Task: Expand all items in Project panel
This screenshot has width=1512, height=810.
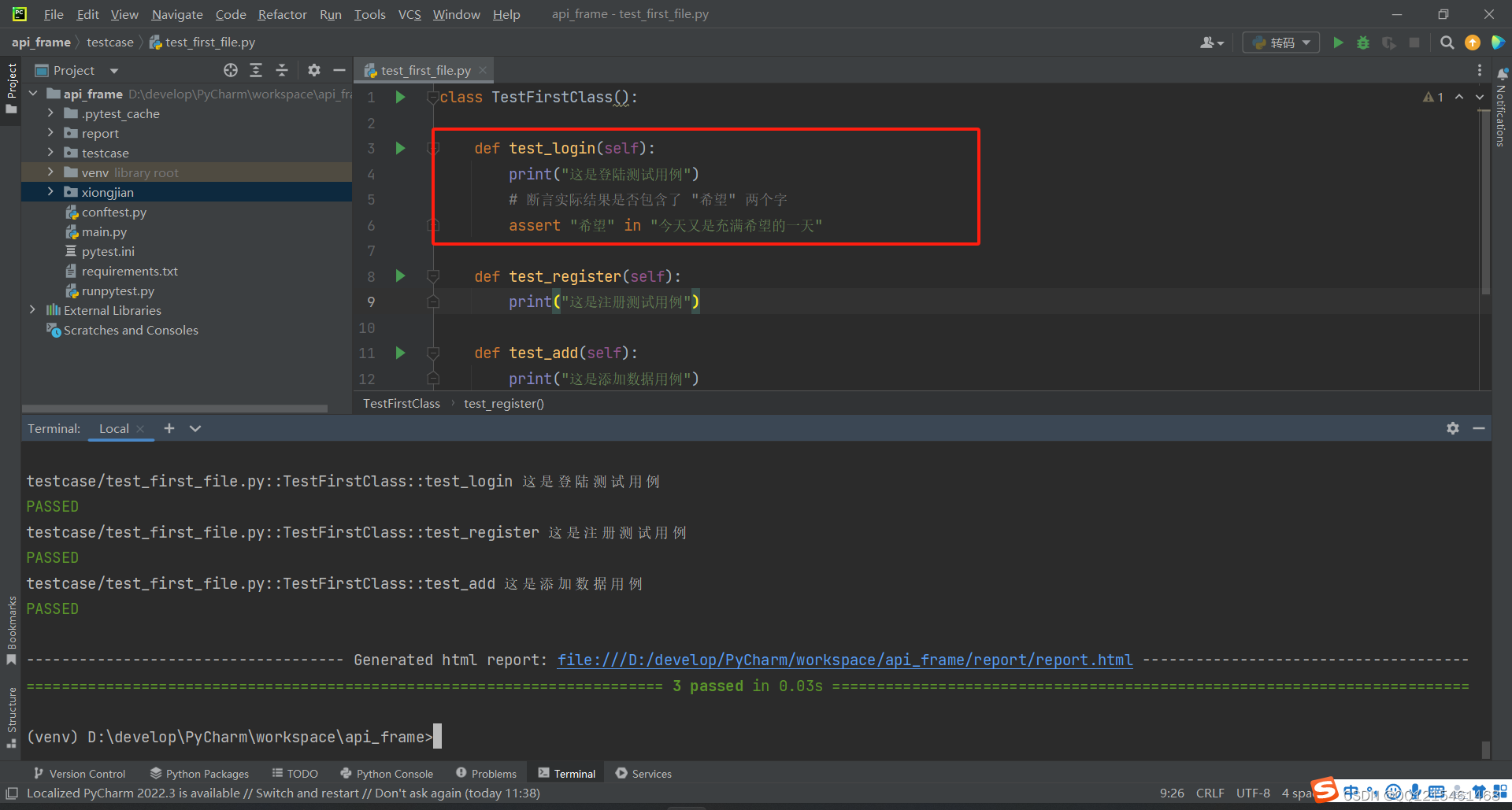Action: click(x=256, y=70)
